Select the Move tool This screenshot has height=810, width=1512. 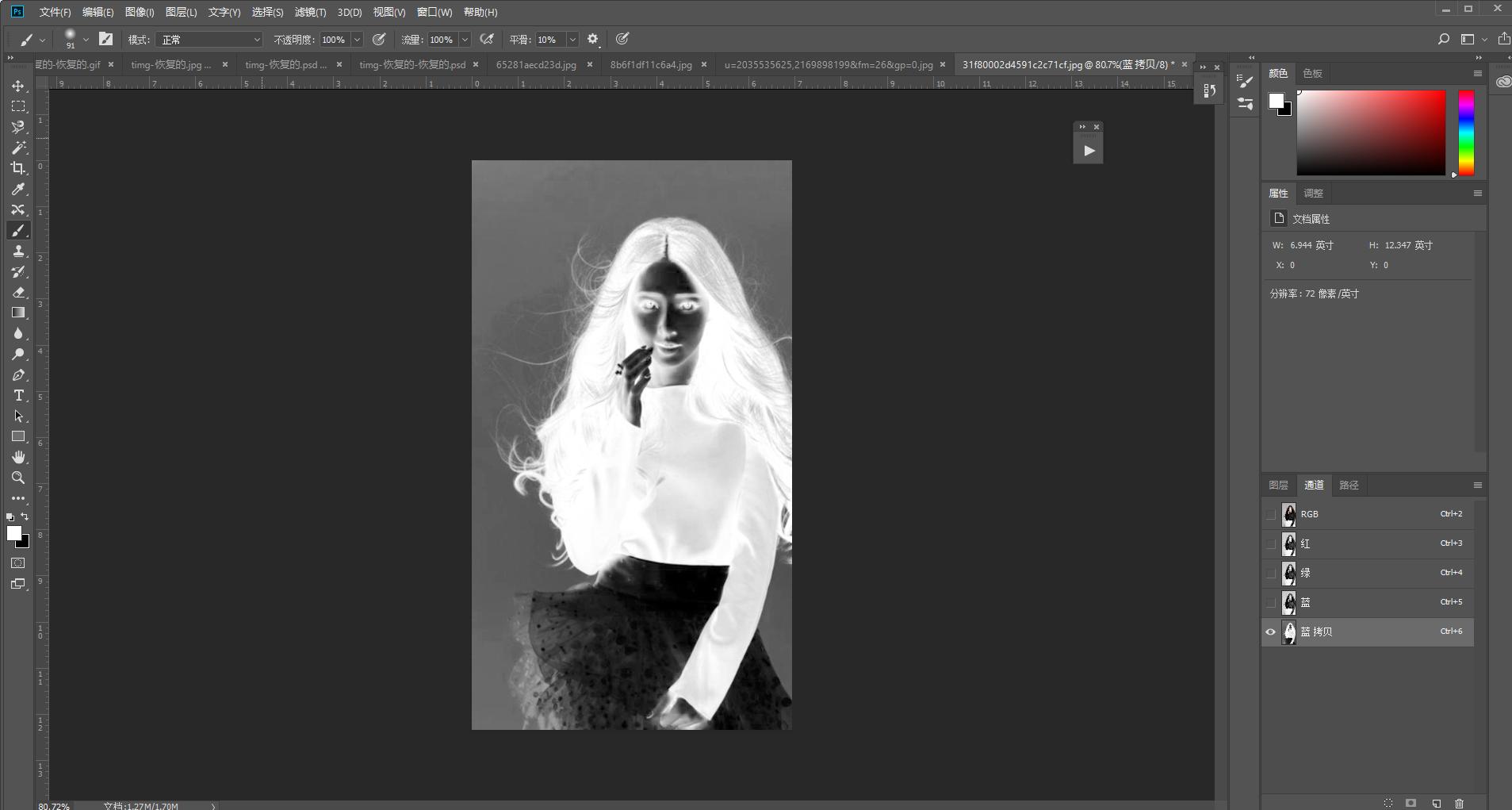(x=18, y=86)
